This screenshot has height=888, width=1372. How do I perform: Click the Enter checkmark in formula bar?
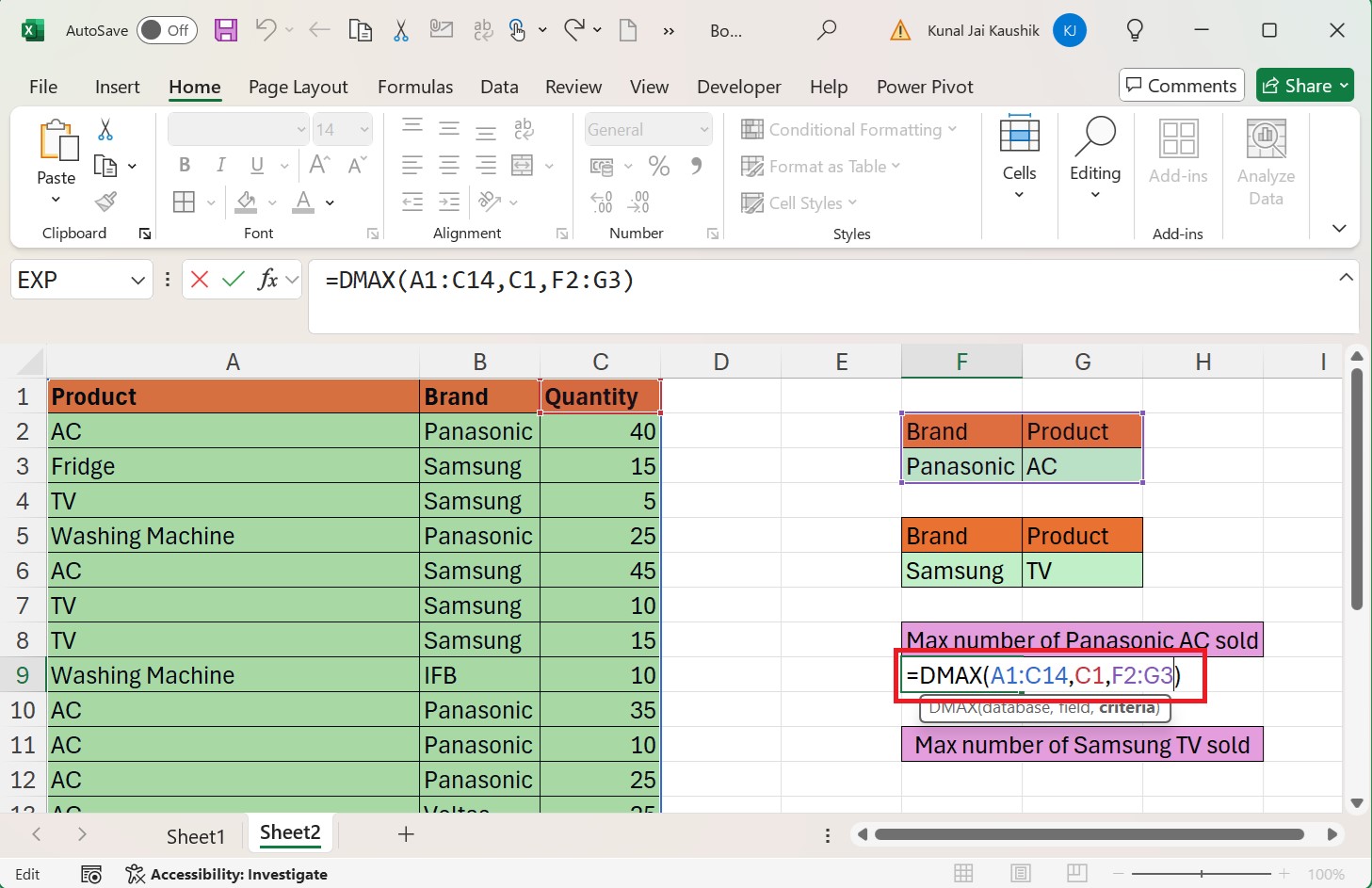click(234, 280)
